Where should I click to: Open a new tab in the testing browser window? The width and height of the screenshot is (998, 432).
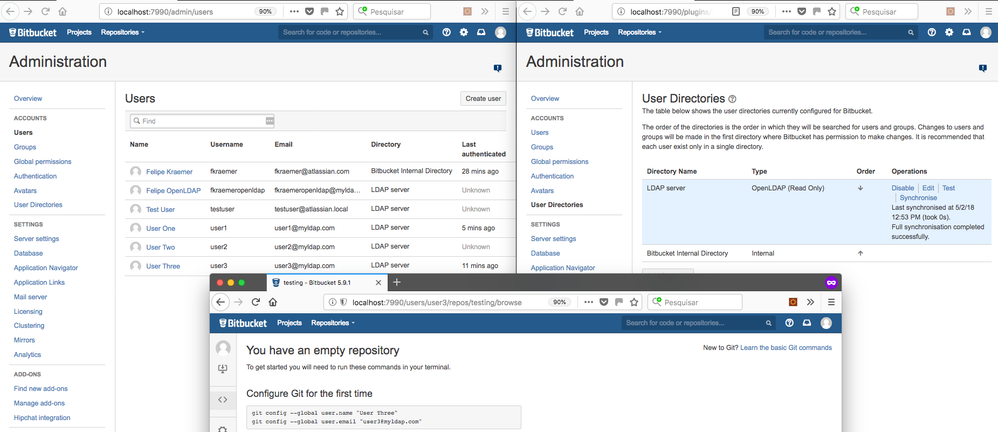pyautogui.click(x=397, y=282)
